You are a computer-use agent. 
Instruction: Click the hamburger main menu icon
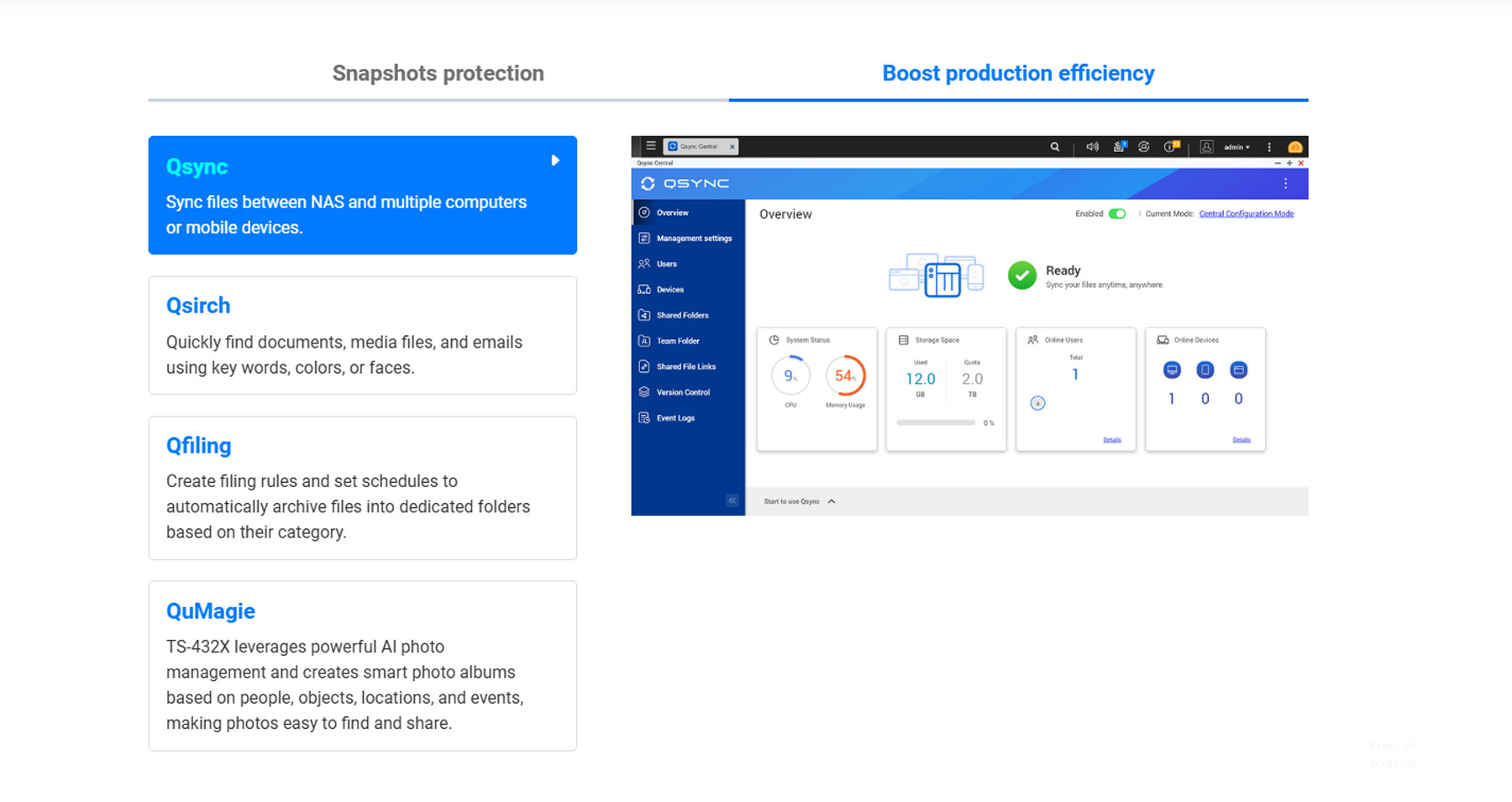click(650, 146)
